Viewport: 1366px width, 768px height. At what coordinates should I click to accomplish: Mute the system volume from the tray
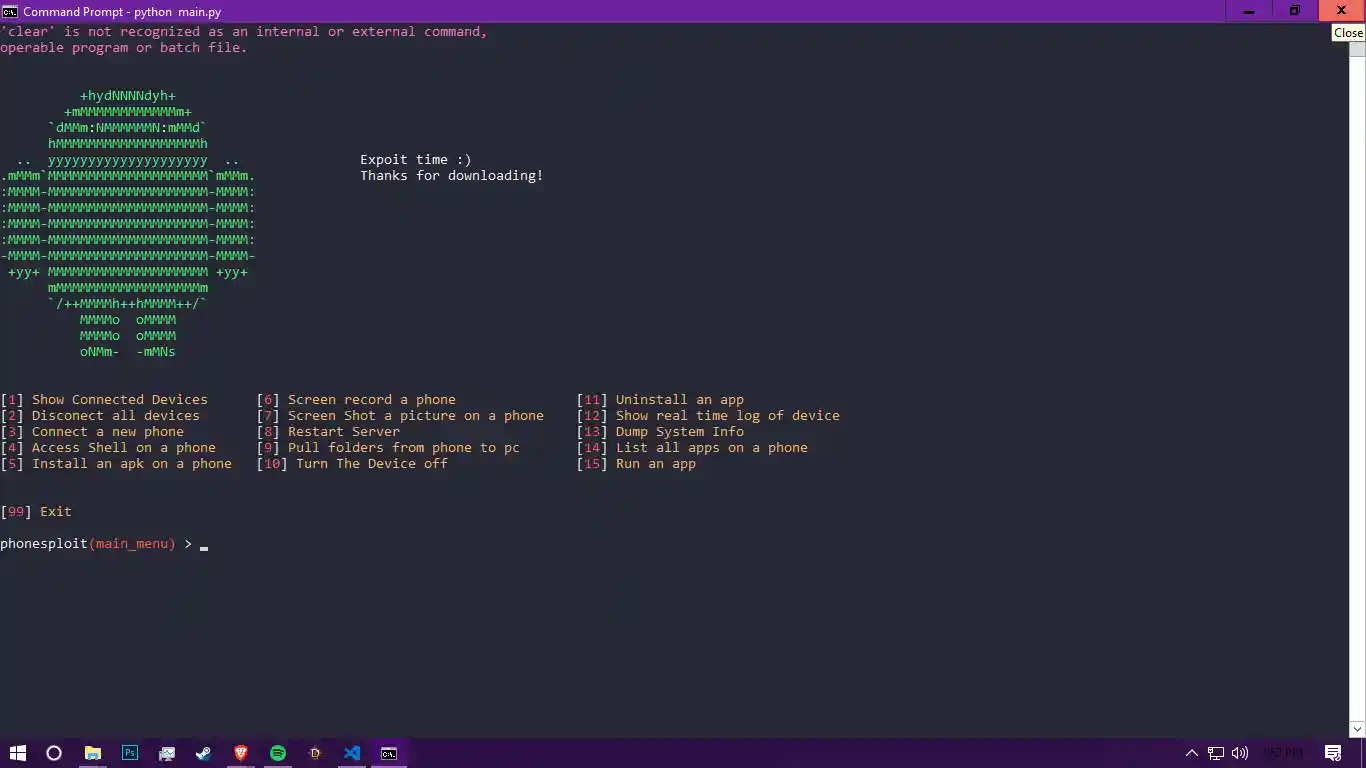1240,753
